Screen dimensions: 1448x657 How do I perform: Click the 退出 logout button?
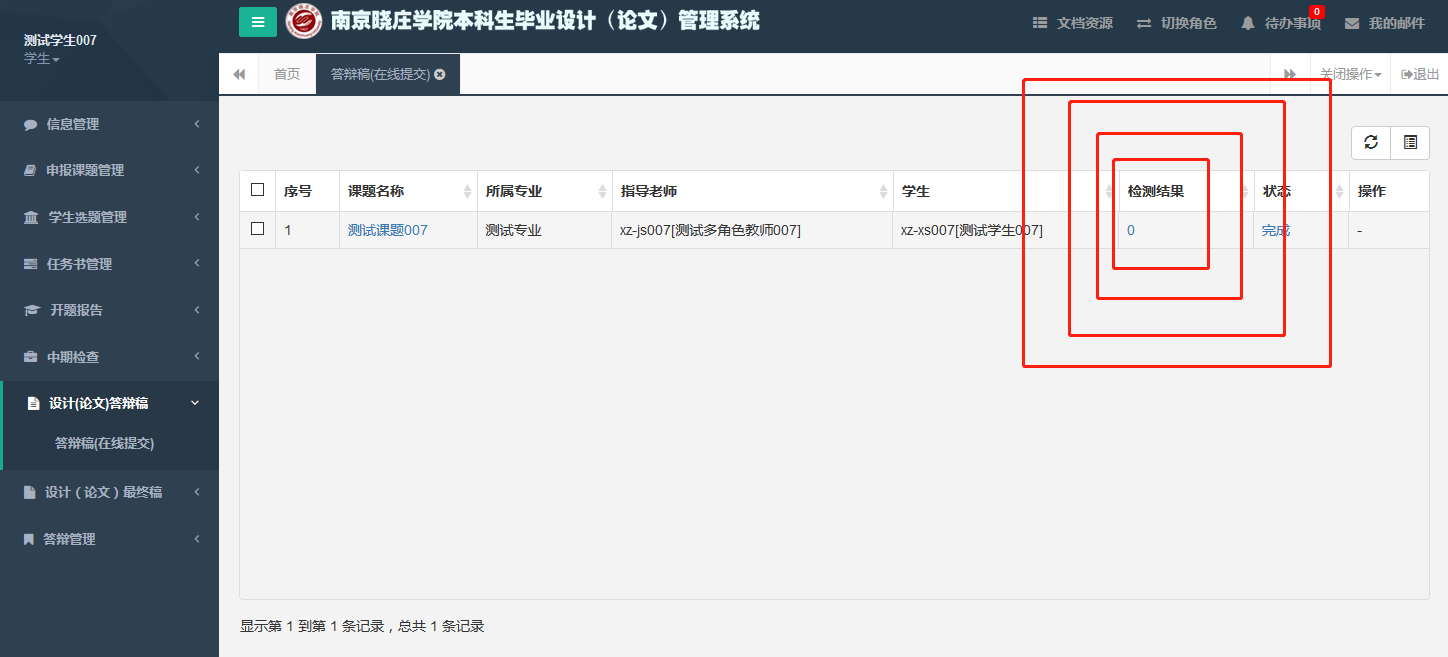(x=1420, y=74)
